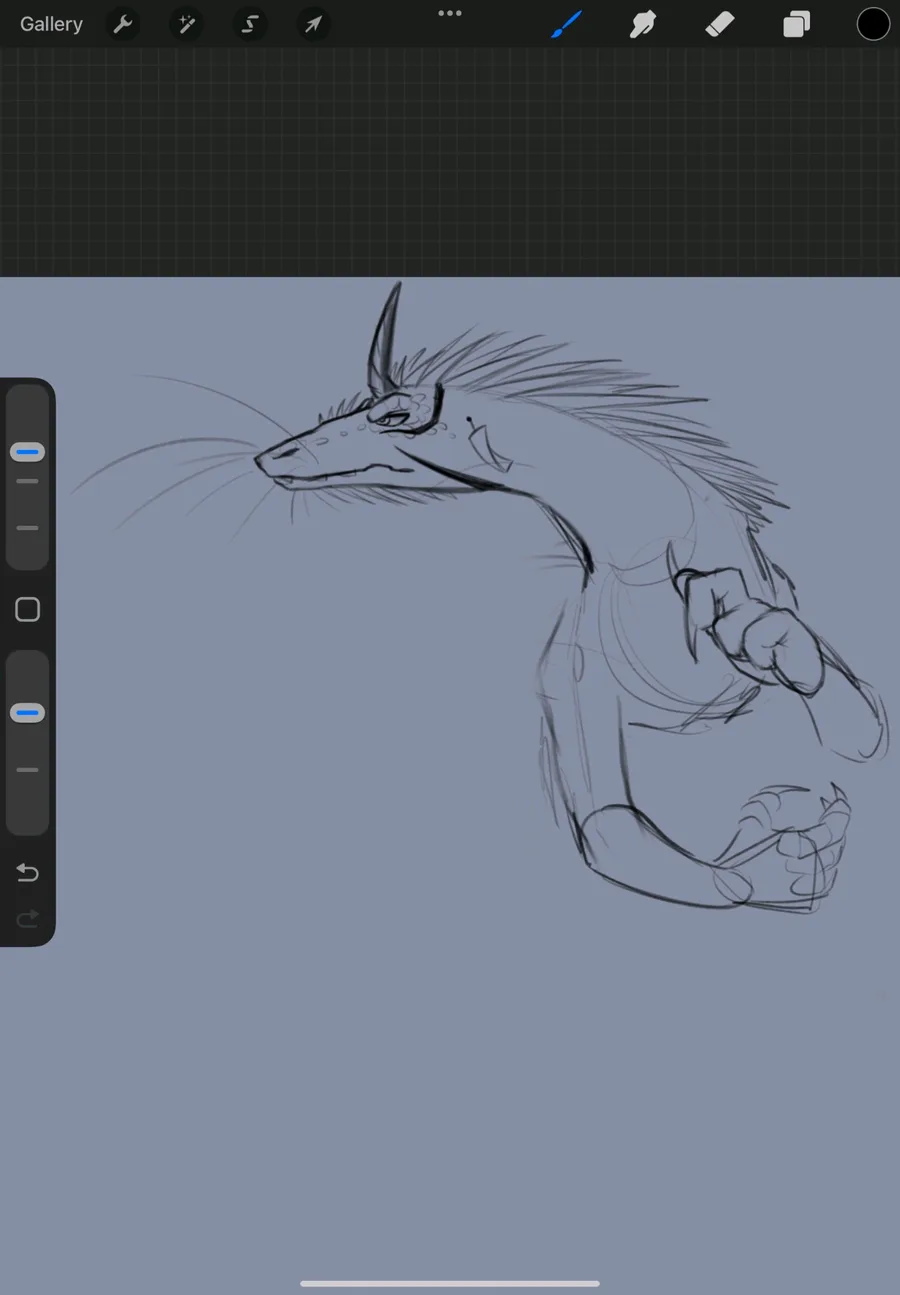
Task: Undo the last stroke
Action: coord(27,873)
